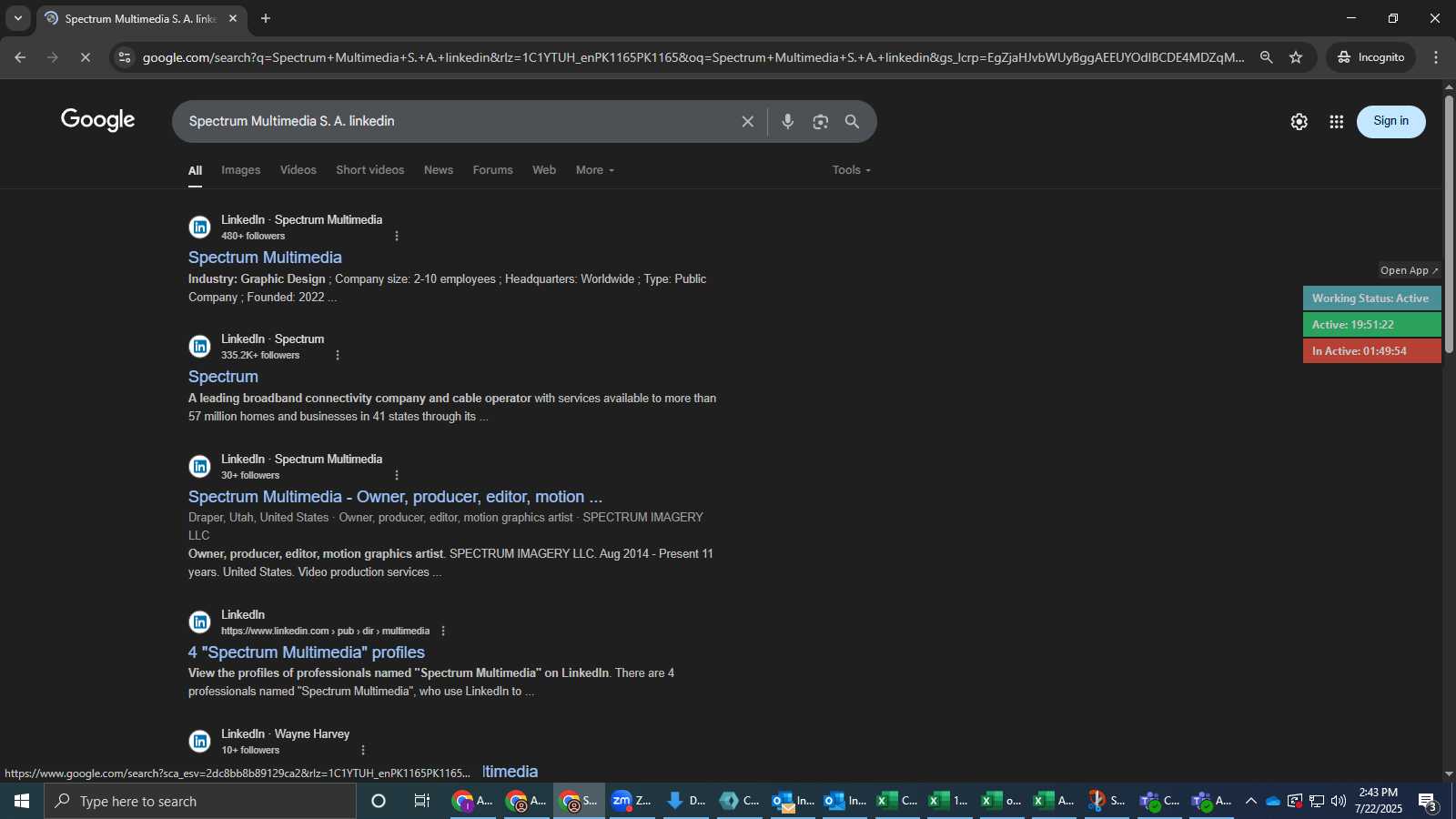Screen dimensions: 1456x819
Task: Open a new browser tab
Action: (x=266, y=18)
